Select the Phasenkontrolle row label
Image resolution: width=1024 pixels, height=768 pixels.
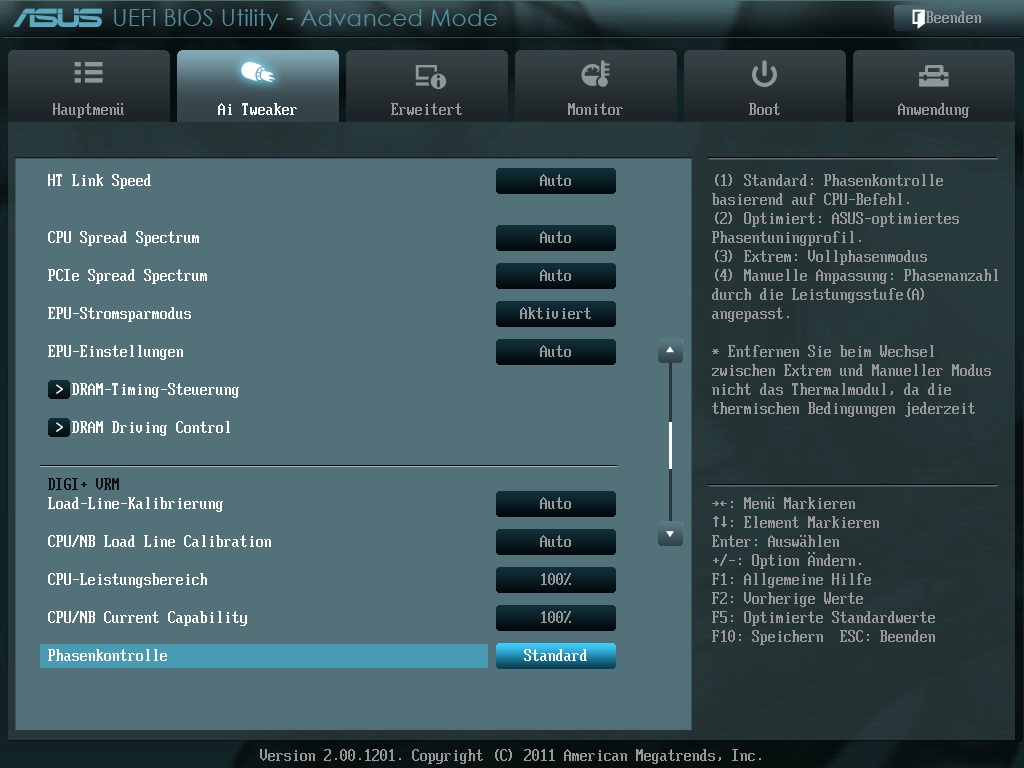(264, 656)
